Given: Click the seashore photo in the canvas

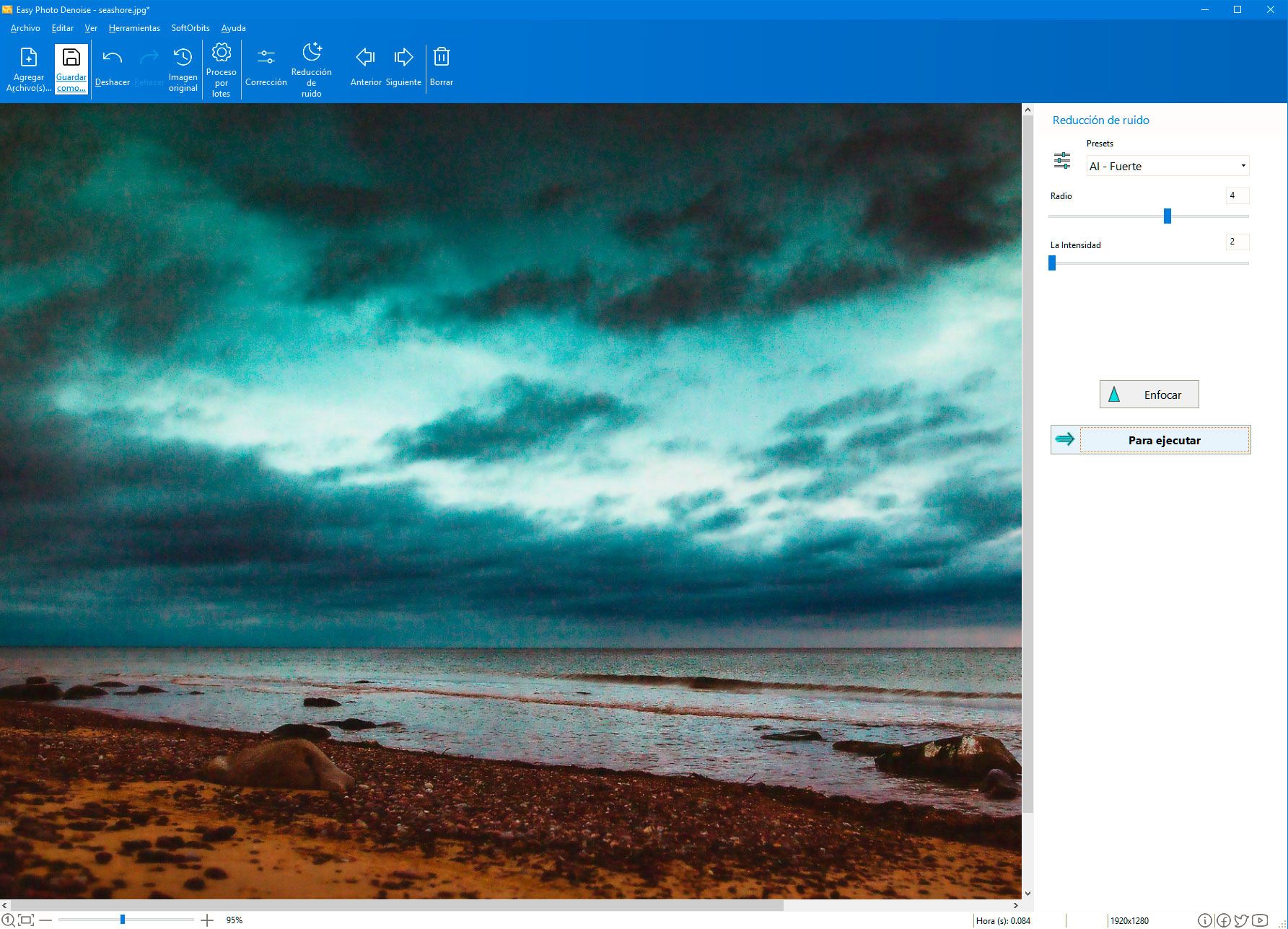Looking at the screenshot, I should [511, 501].
